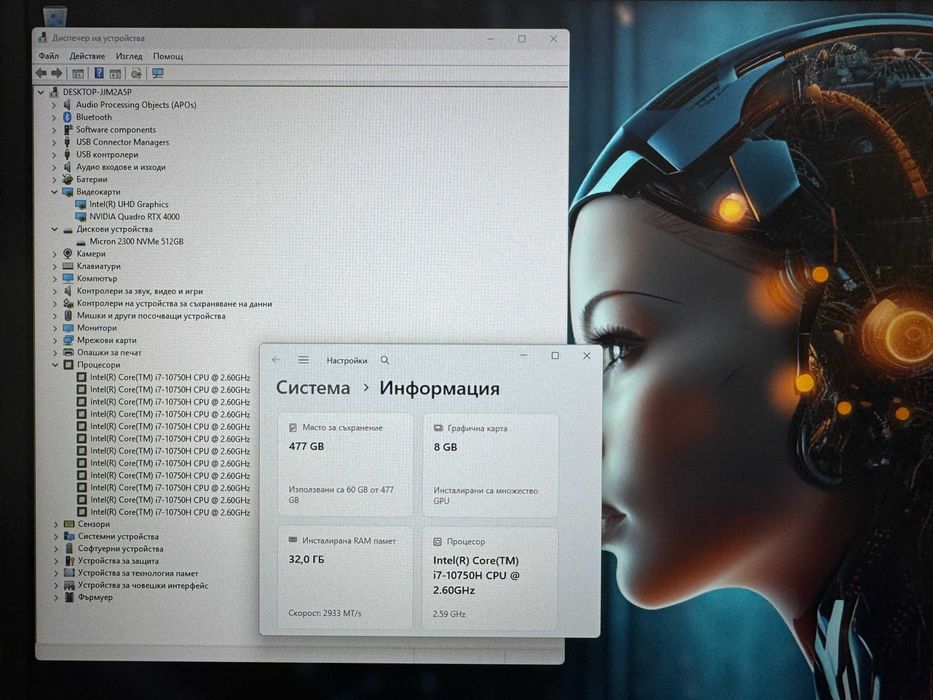Screen dimensions: 933x700
Task: Click the Инсталирана RAM памет icon
Action: 293,540
